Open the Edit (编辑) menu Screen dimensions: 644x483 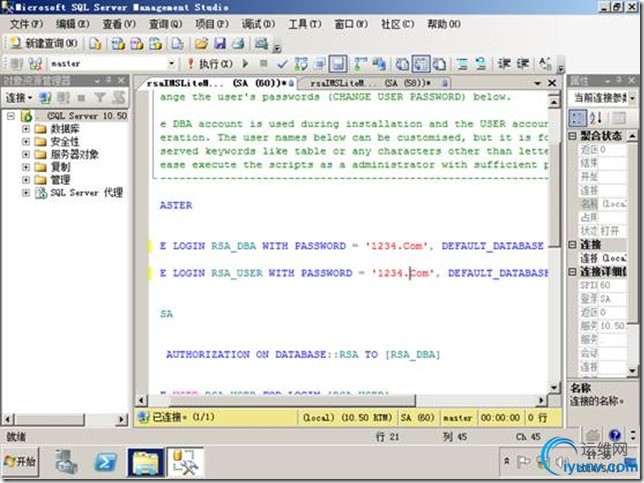(72, 24)
